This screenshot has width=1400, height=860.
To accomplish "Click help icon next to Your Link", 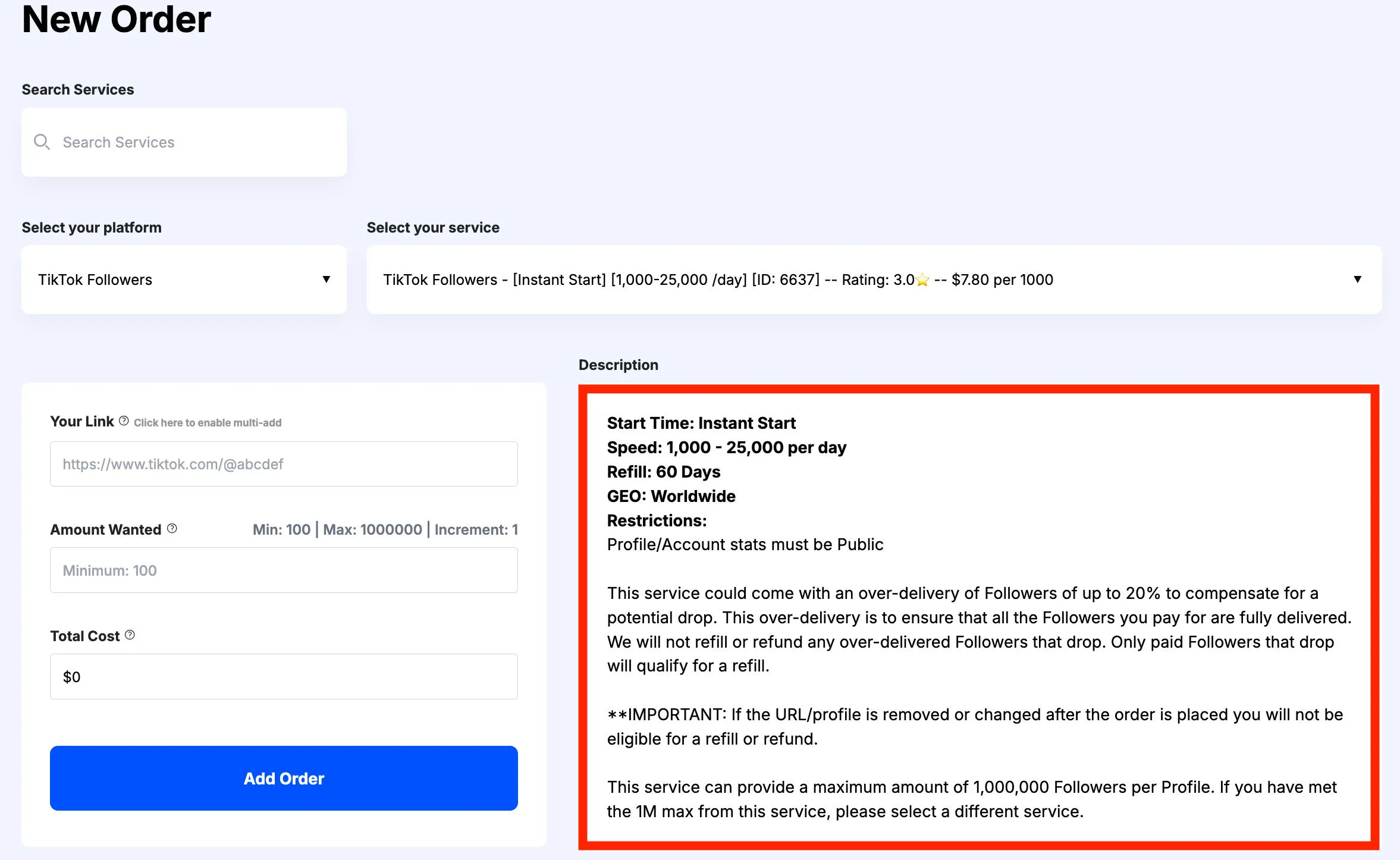I will (124, 421).
